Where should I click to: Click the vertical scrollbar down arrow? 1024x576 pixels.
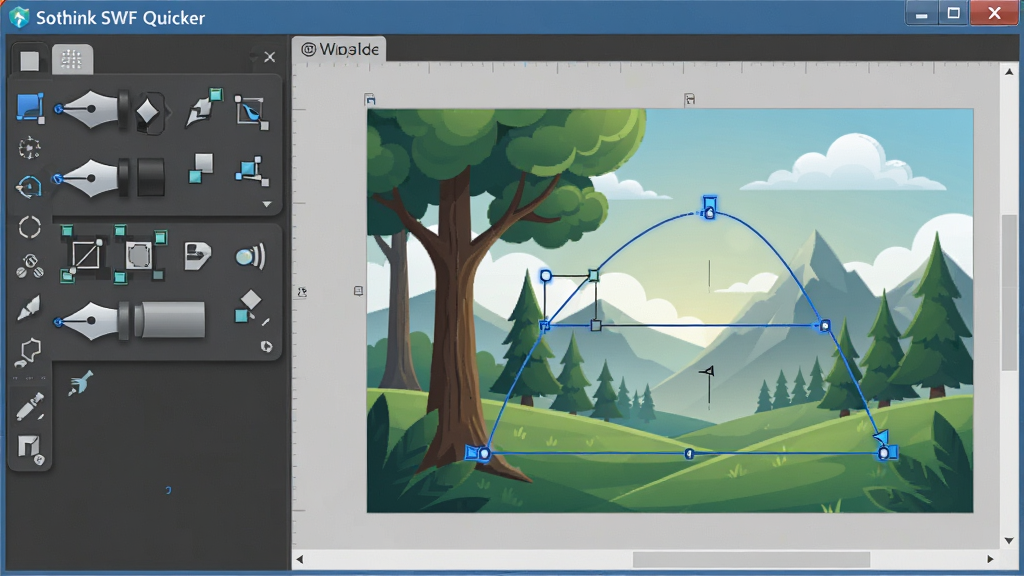1009,541
